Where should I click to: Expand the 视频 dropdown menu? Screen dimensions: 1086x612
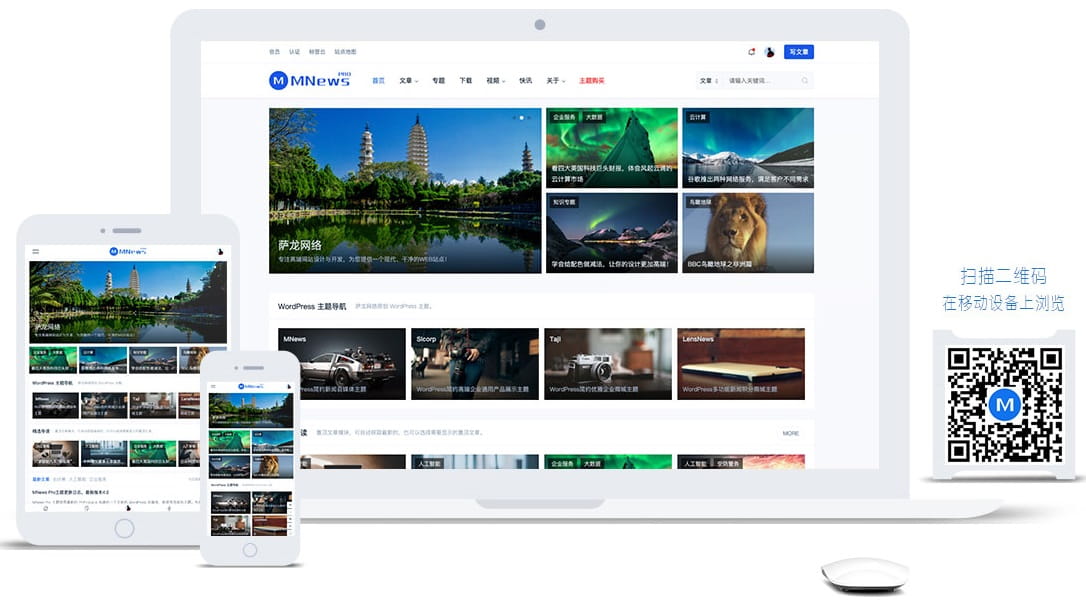pyautogui.click(x=496, y=80)
